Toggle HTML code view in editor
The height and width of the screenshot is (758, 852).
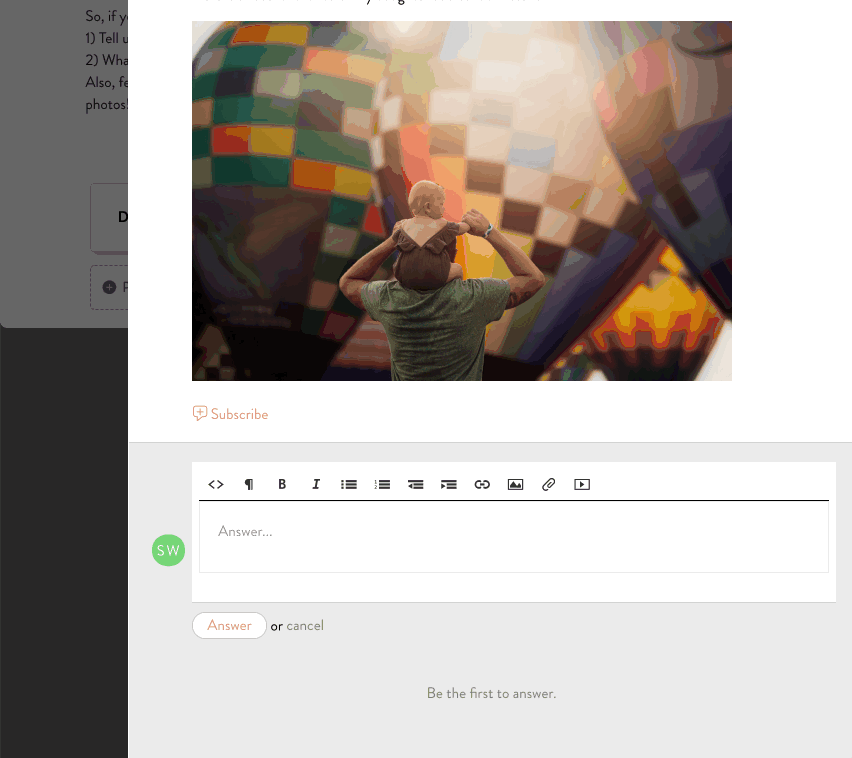click(x=216, y=484)
